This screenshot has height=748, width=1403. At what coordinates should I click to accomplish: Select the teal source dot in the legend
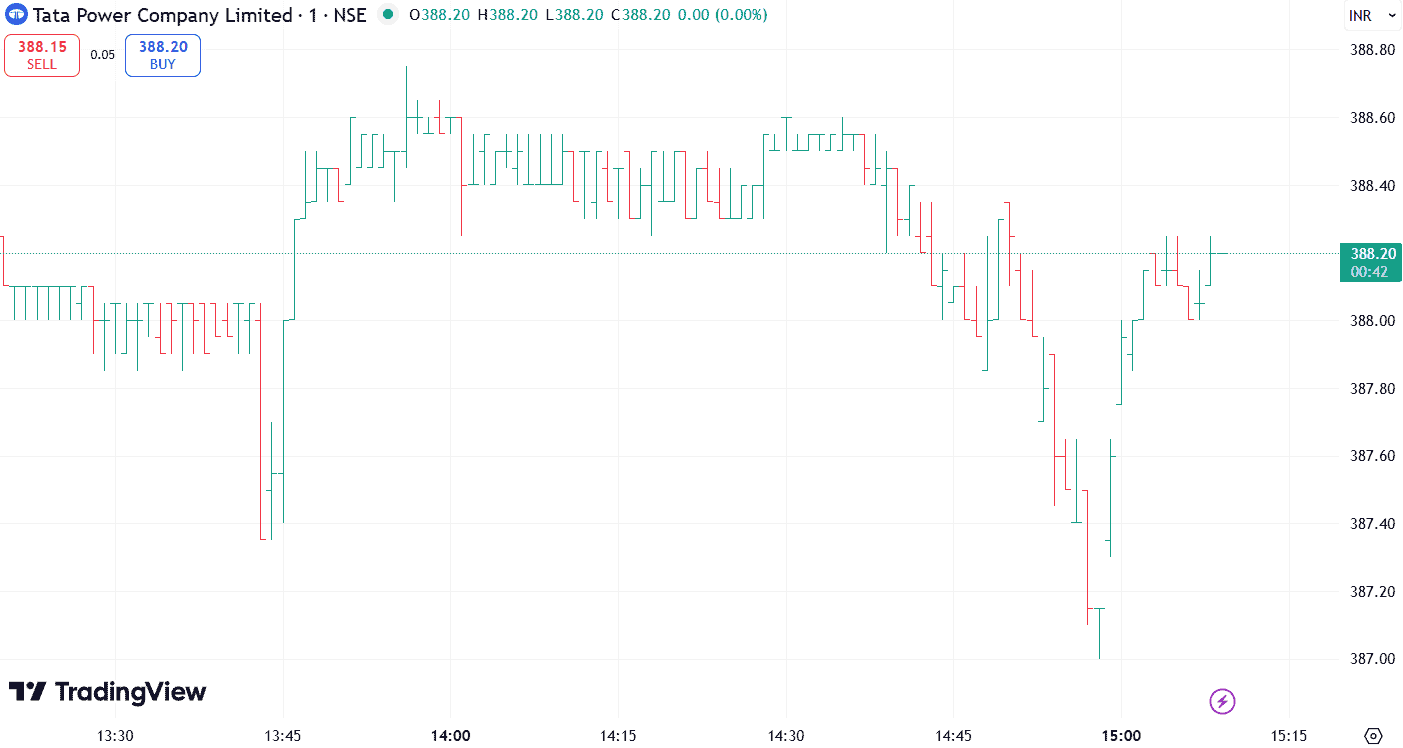[x=387, y=15]
